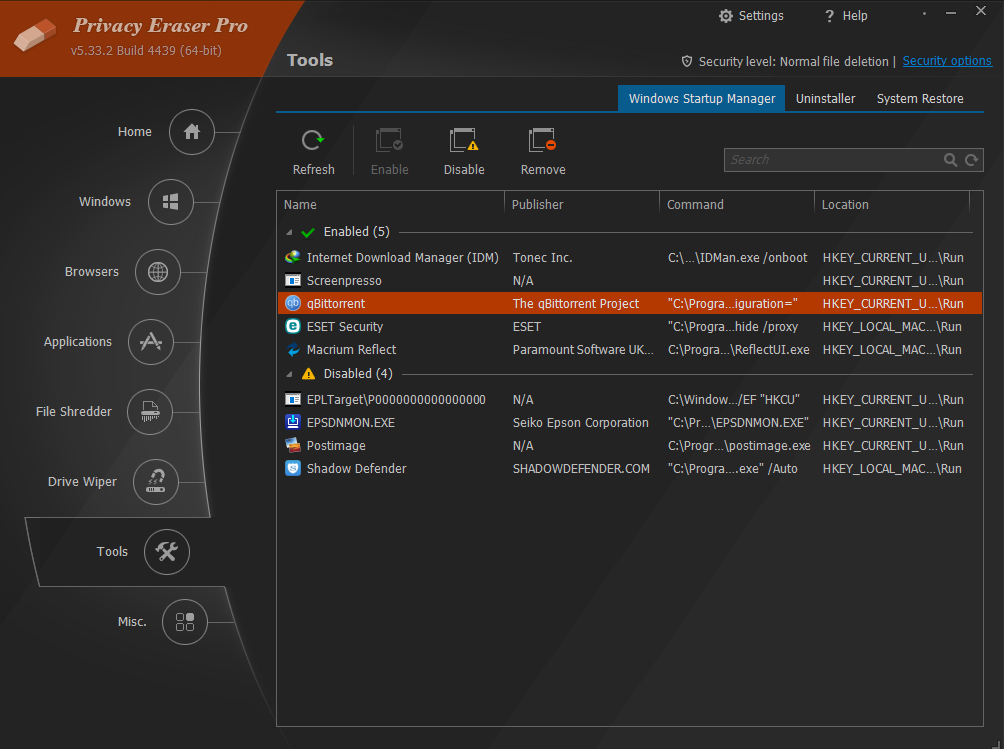Switch to Windows Startup Manager tab
This screenshot has width=1004, height=749.
click(701, 99)
